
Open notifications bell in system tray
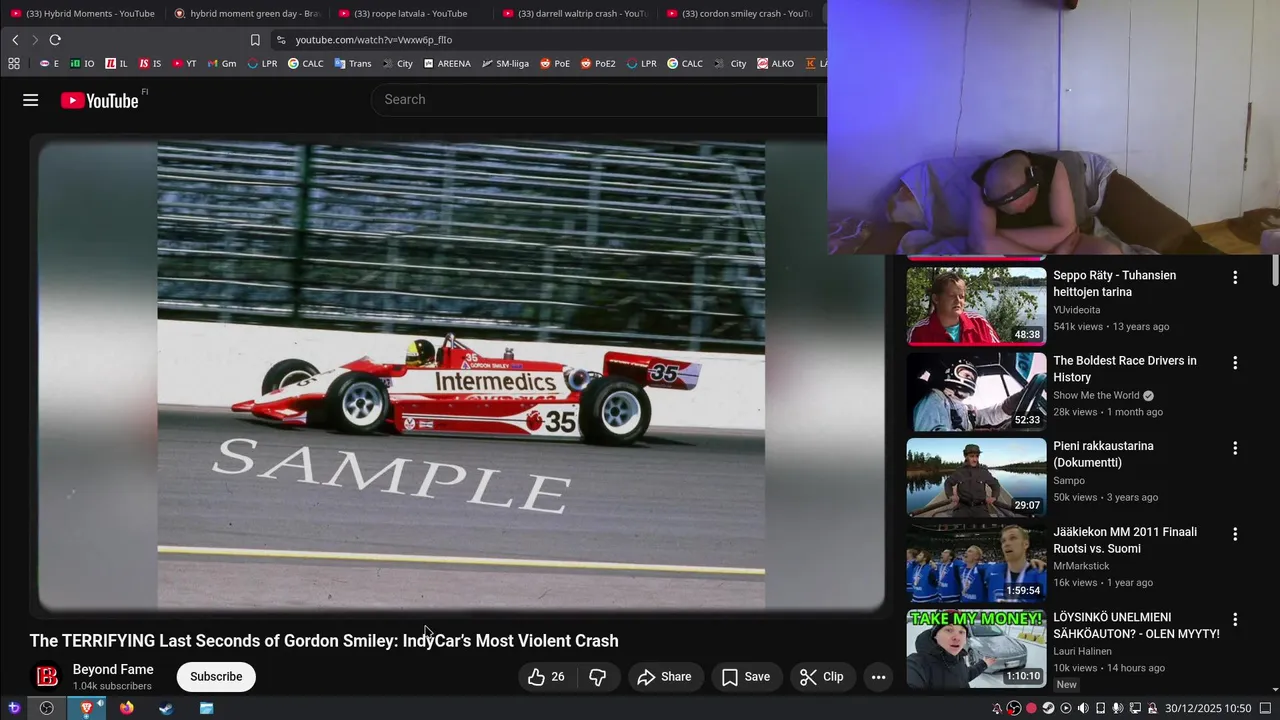[x=997, y=708]
